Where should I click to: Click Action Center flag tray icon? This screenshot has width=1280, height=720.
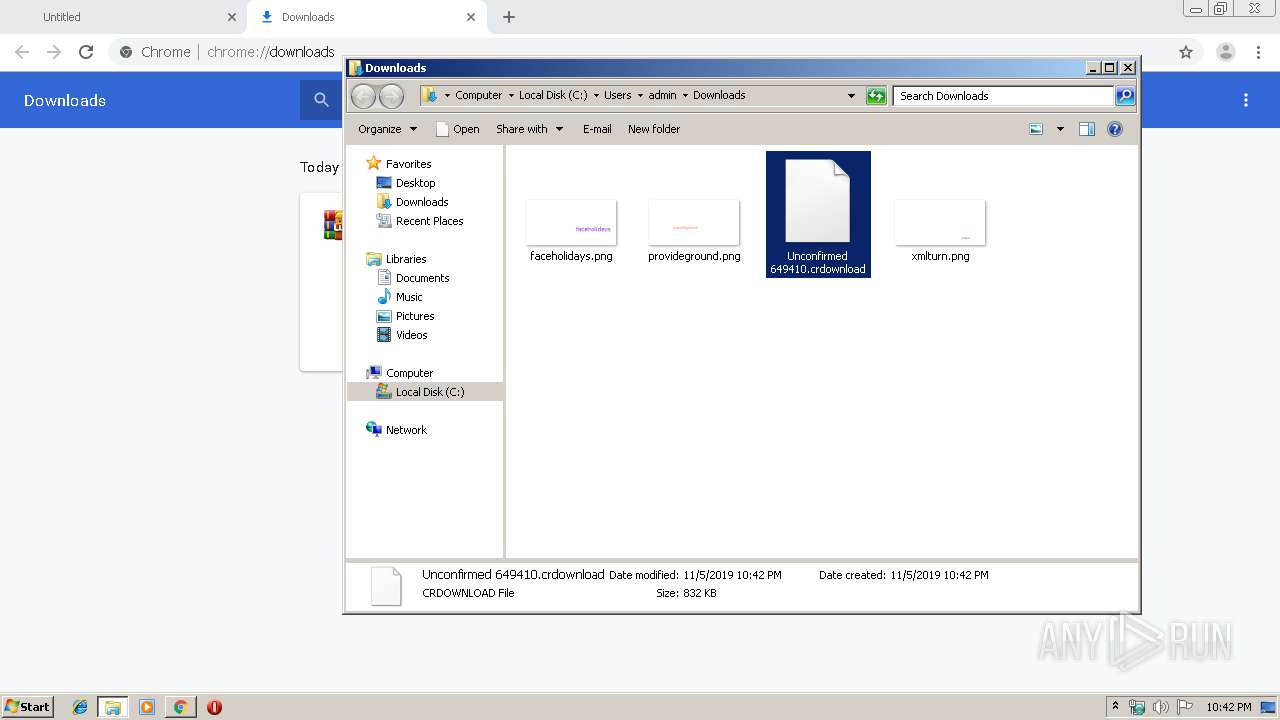click(x=1185, y=707)
